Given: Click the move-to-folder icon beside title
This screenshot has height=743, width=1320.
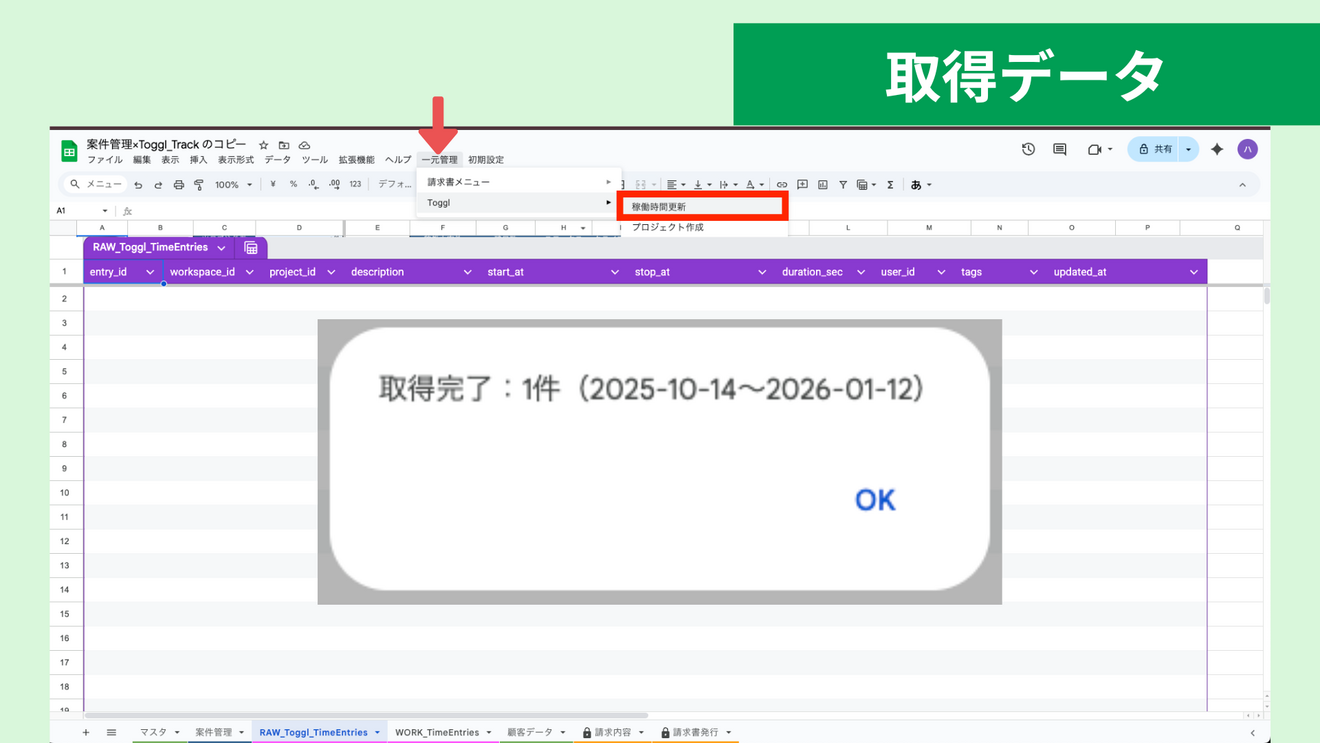Looking at the screenshot, I should (284, 146).
